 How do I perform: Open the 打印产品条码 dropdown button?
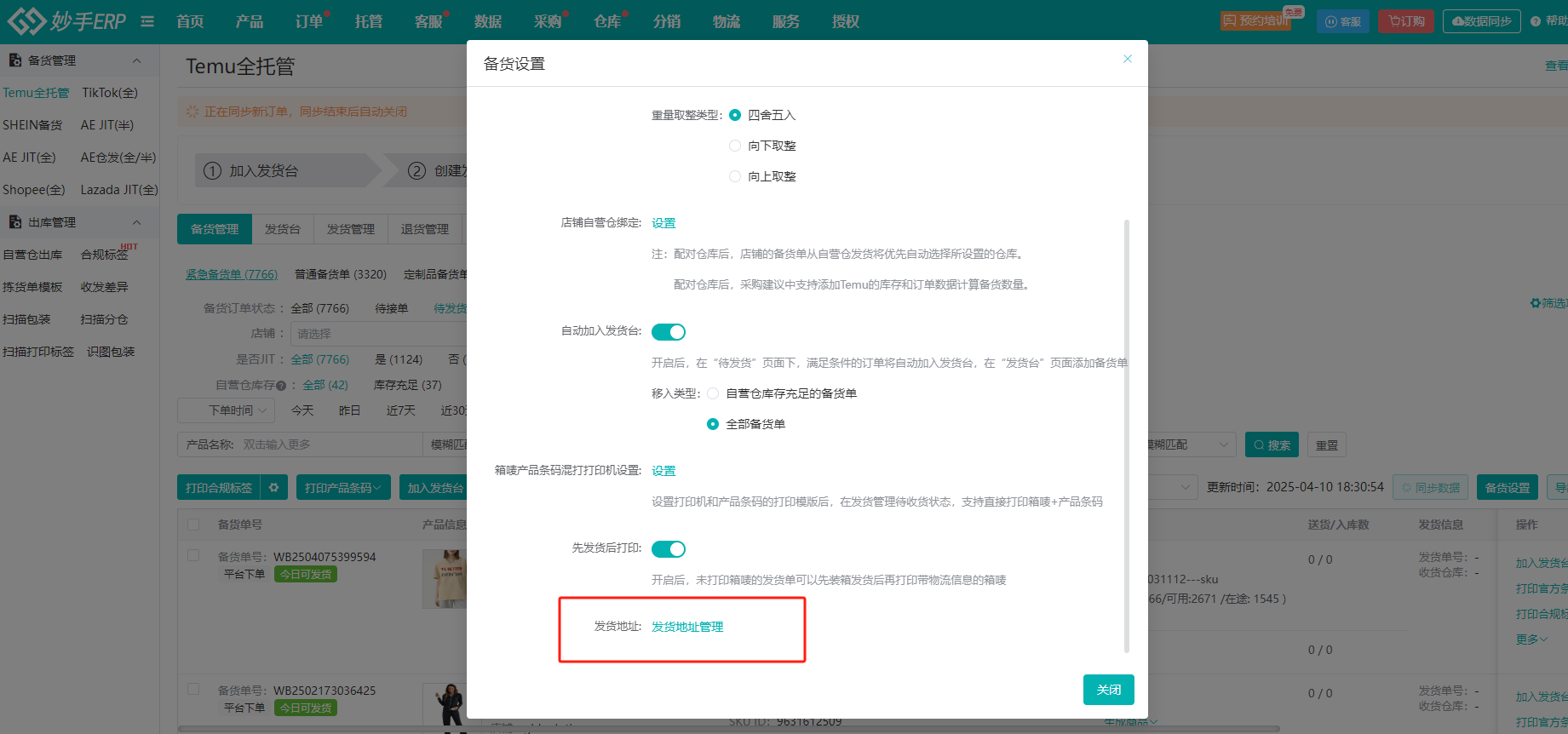[343, 488]
